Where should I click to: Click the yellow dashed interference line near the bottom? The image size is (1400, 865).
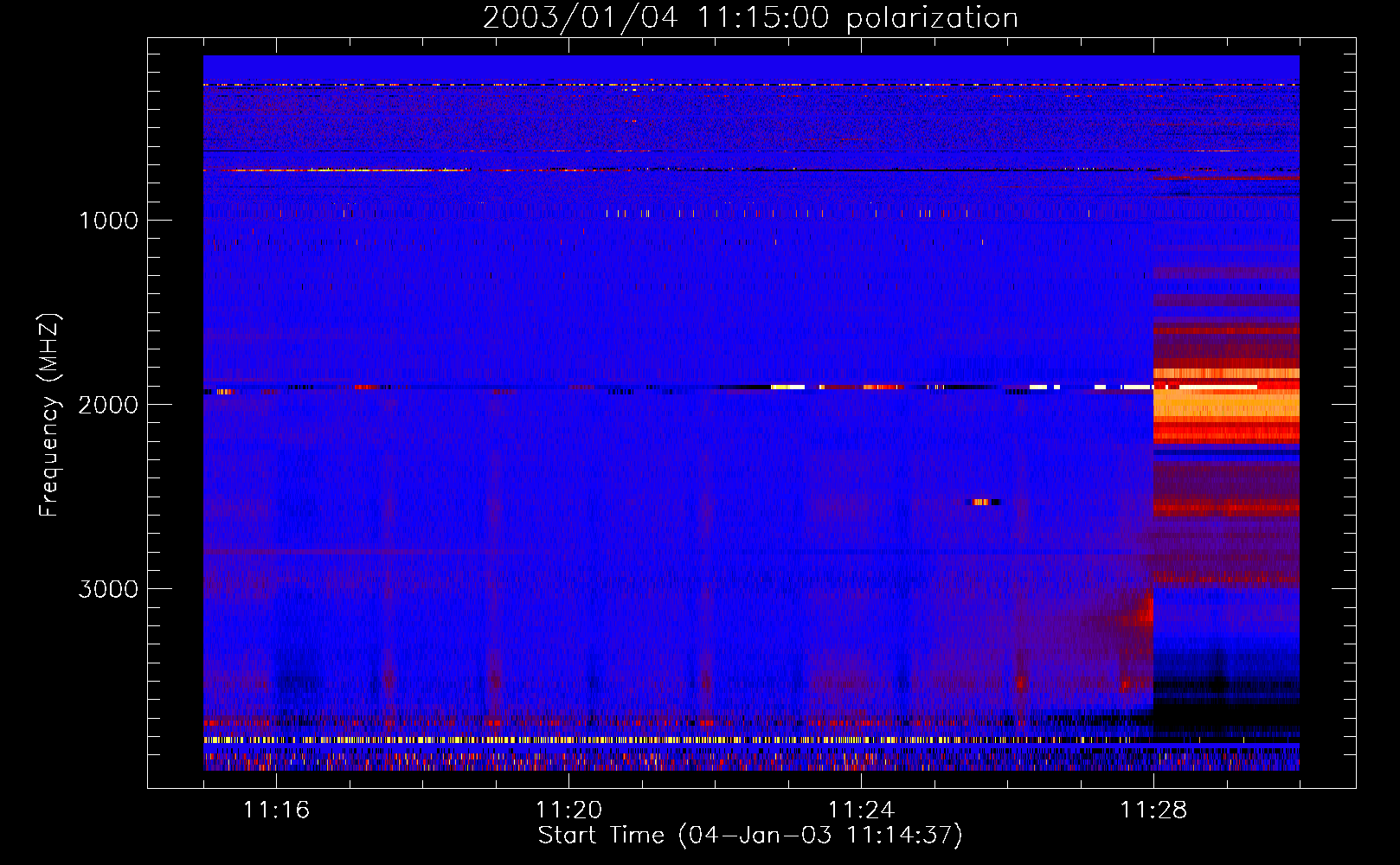(678, 740)
